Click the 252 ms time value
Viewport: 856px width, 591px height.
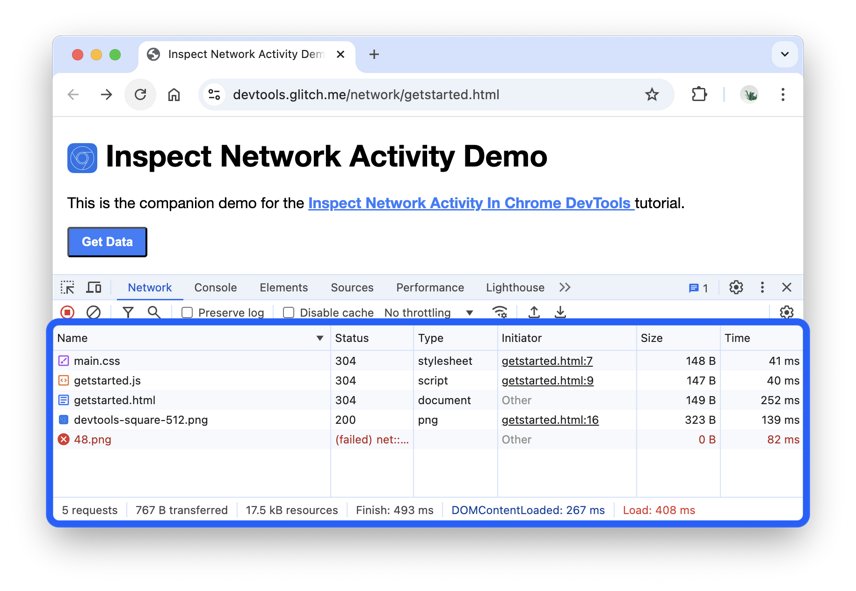pyautogui.click(x=780, y=400)
